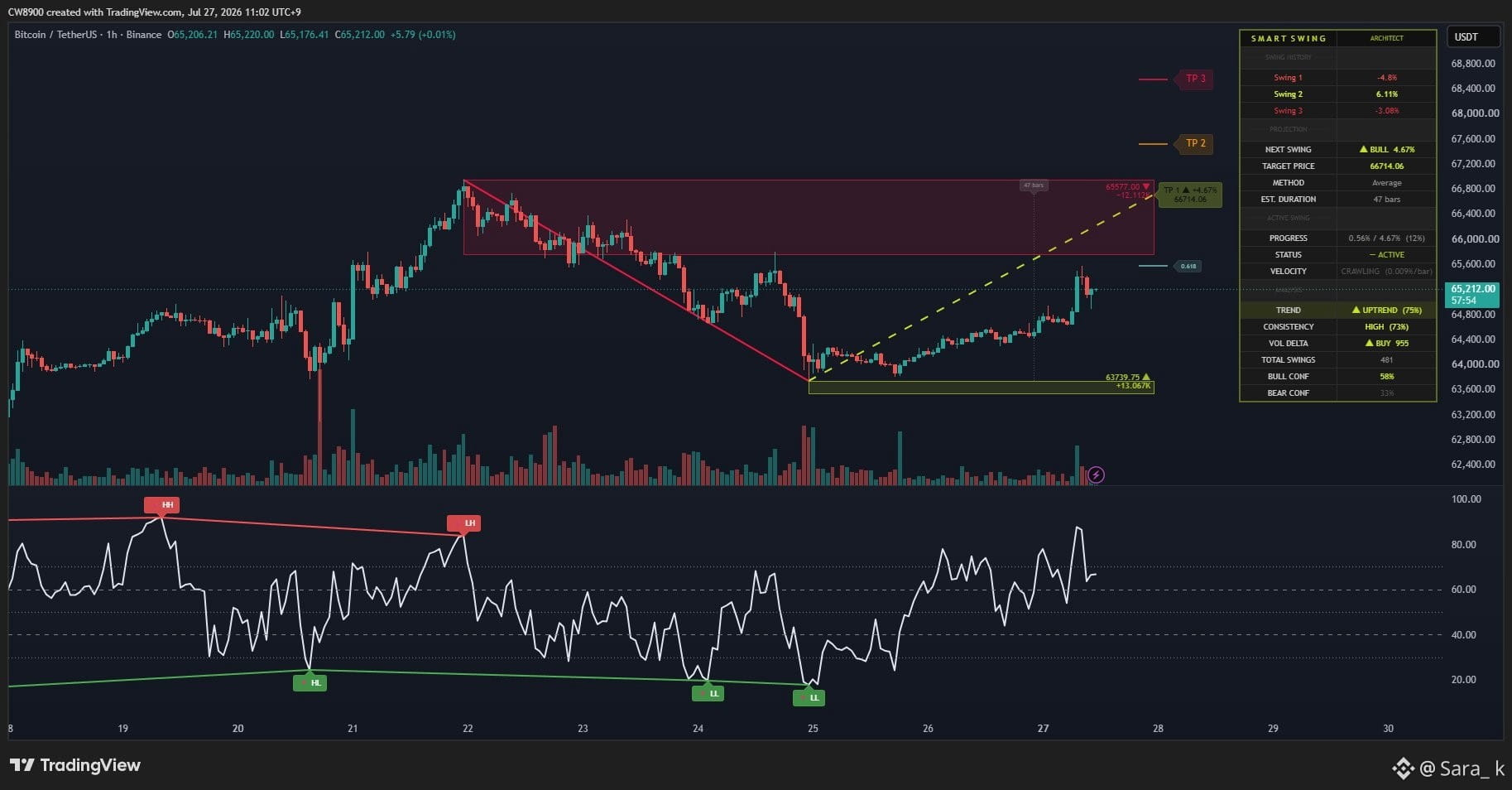1512x790 pixels.
Task: Click the TREND row label
Action: tap(1288, 311)
